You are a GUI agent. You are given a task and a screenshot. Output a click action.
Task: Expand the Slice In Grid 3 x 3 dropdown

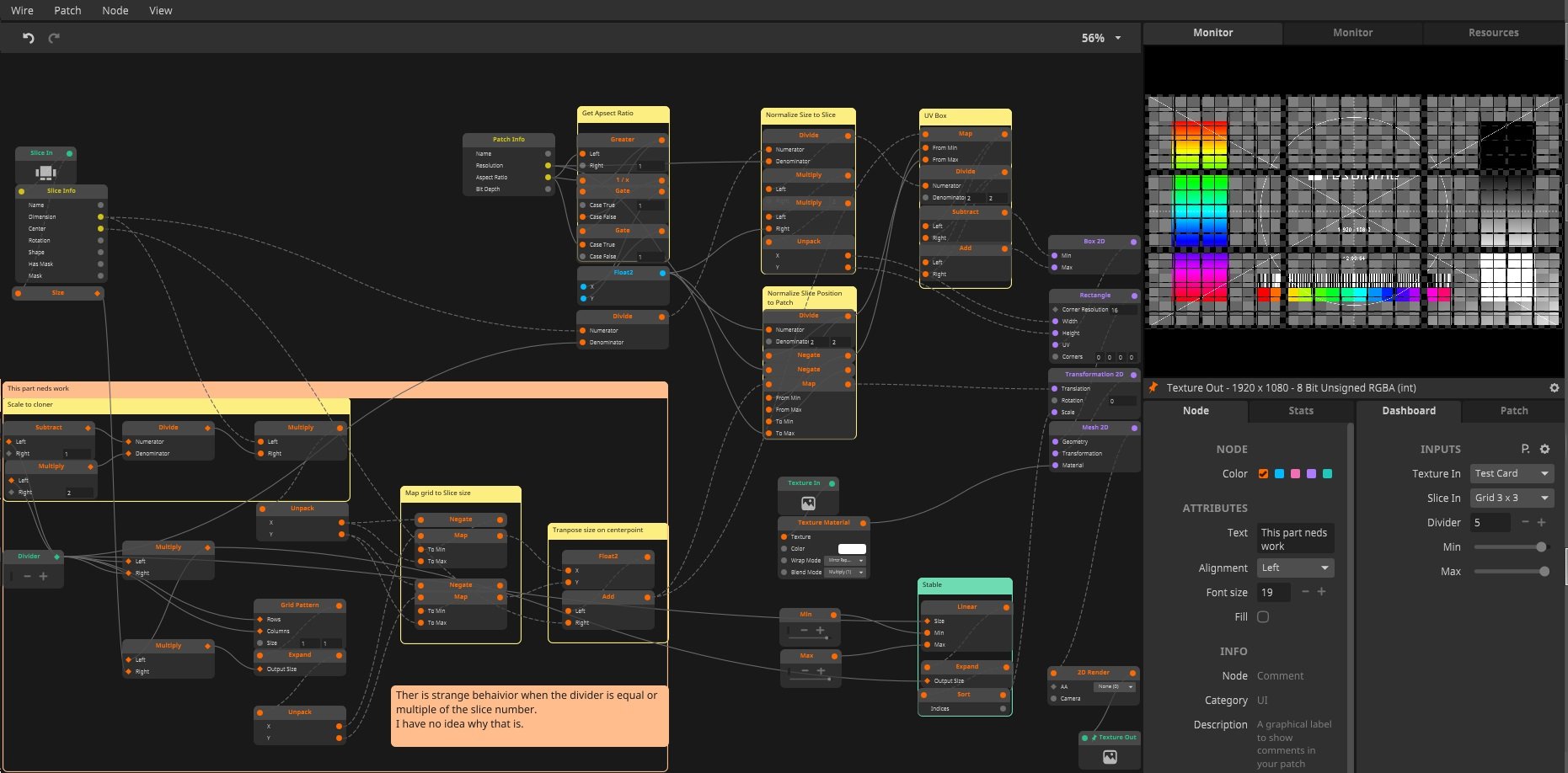tap(1512, 498)
